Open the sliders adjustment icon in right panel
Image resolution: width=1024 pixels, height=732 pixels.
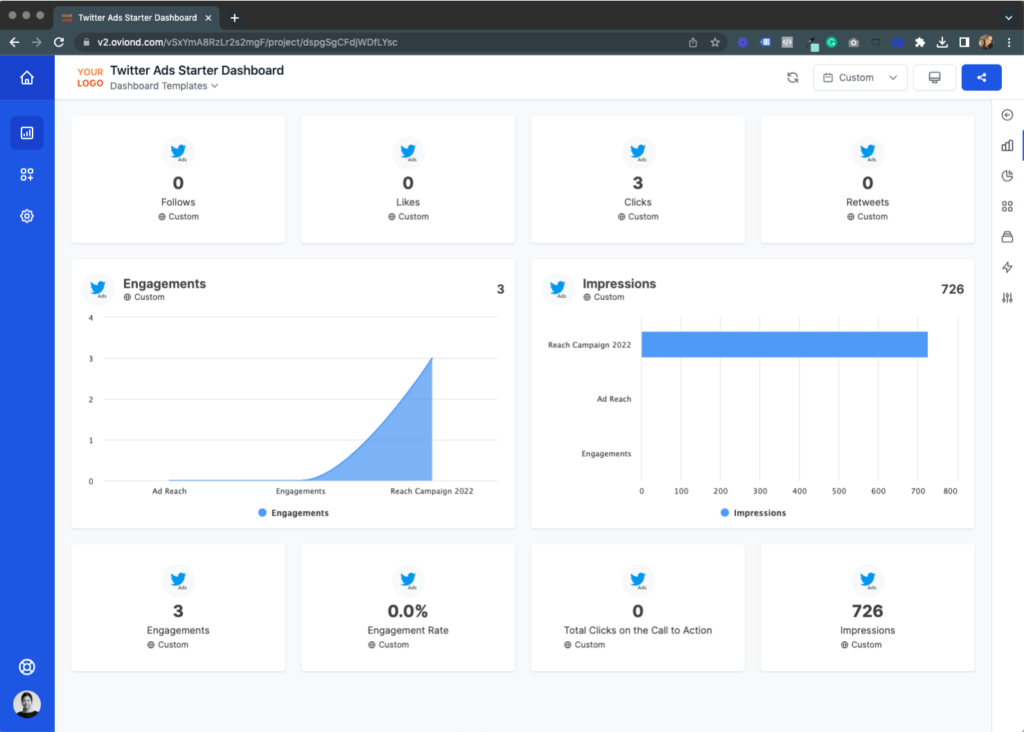(1008, 298)
